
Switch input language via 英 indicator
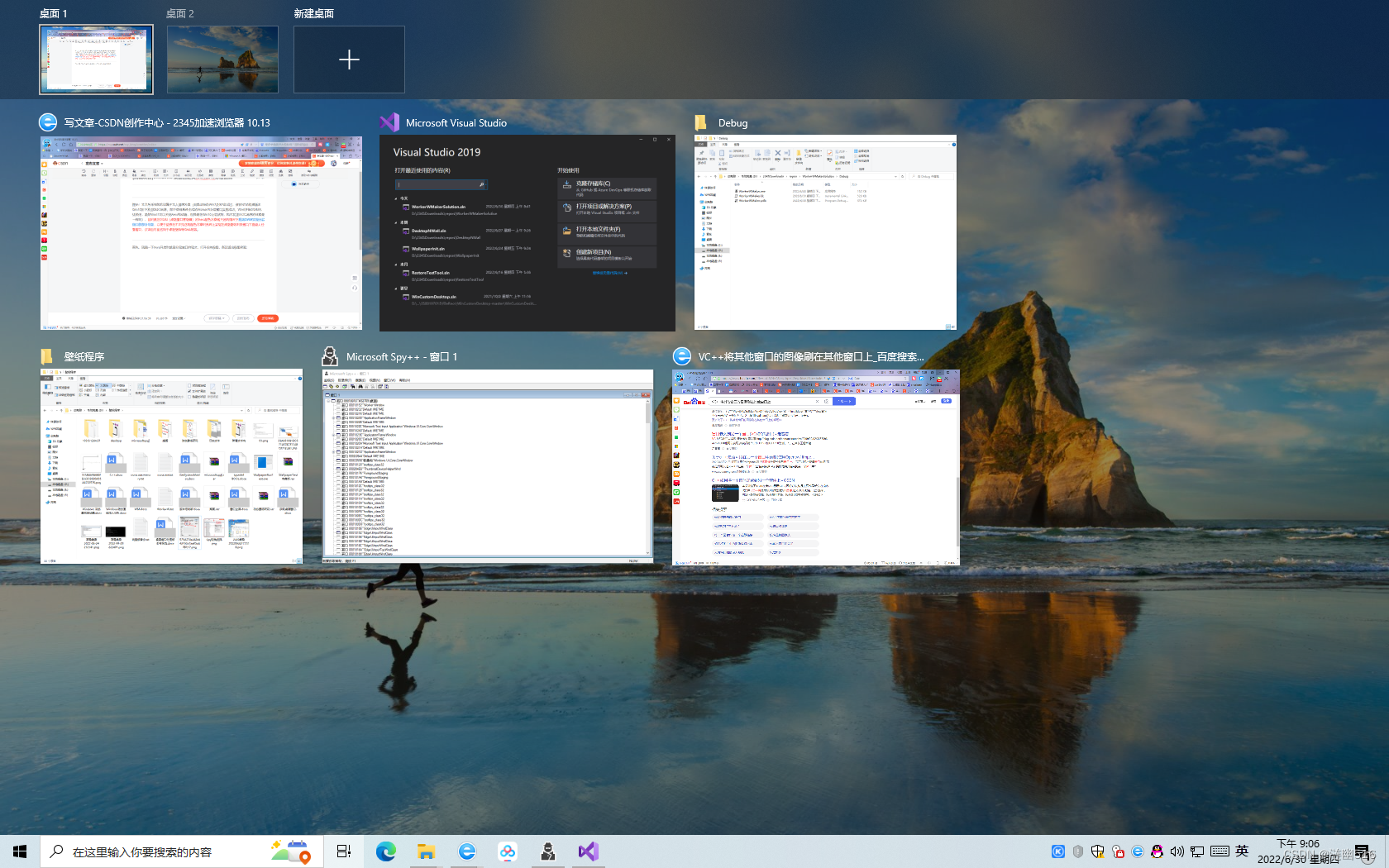(x=1242, y=851)
